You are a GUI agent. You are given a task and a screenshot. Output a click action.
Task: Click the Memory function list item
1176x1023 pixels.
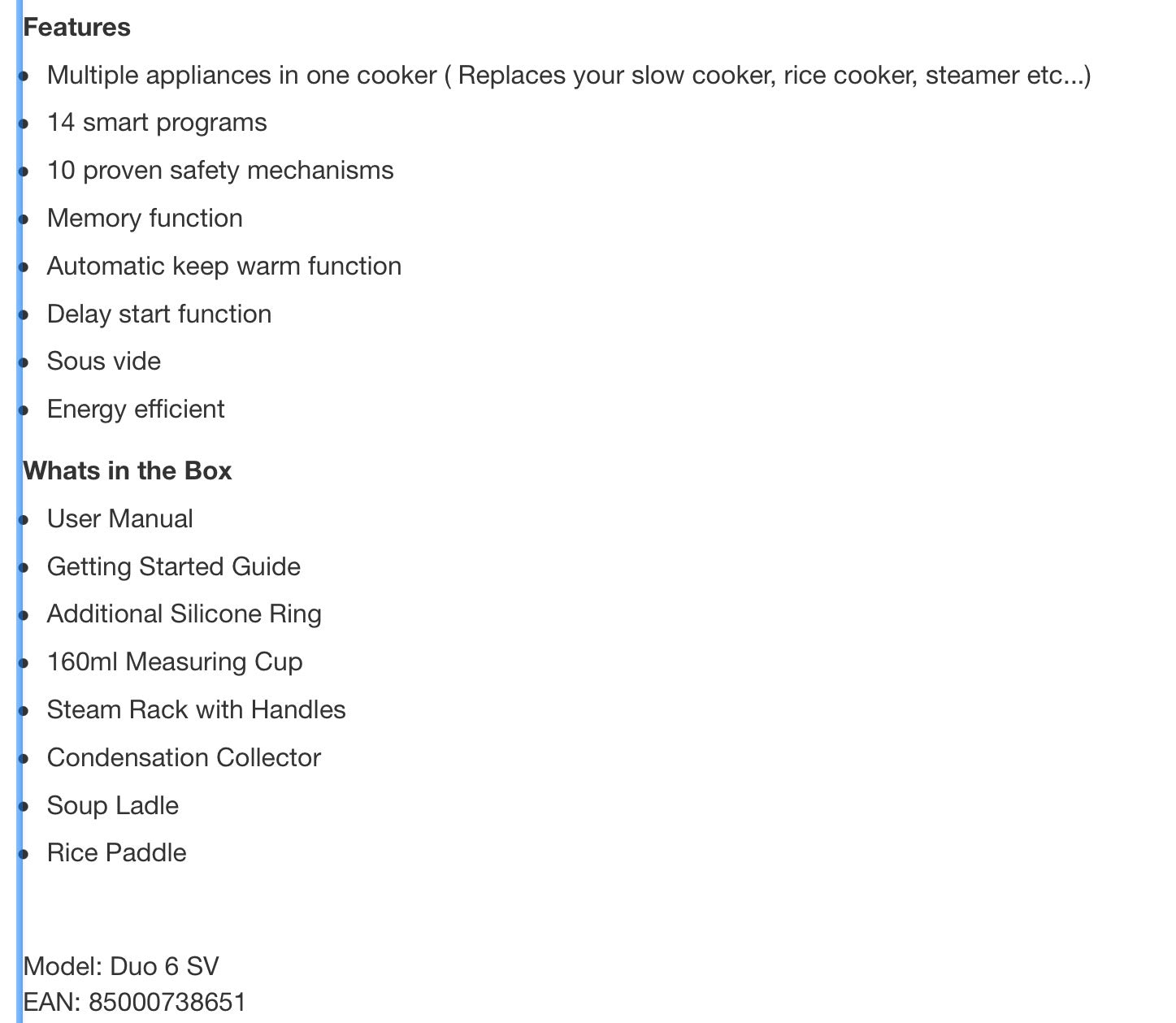point(145,219)
